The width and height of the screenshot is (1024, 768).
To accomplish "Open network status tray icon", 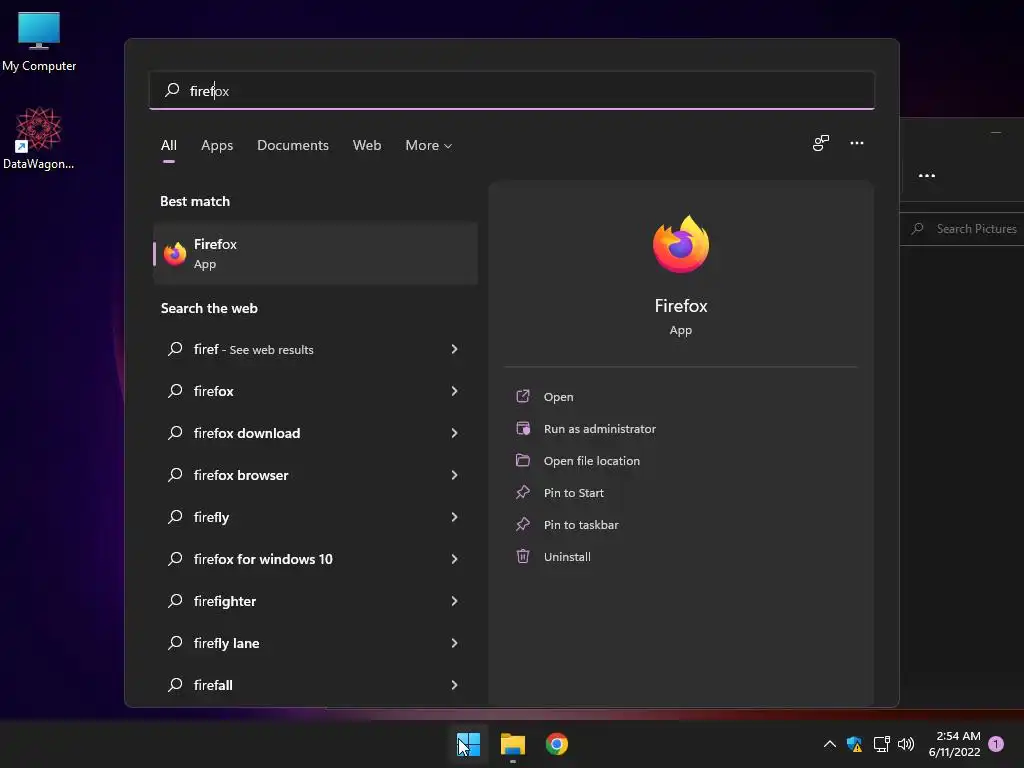I will [881, 744].
